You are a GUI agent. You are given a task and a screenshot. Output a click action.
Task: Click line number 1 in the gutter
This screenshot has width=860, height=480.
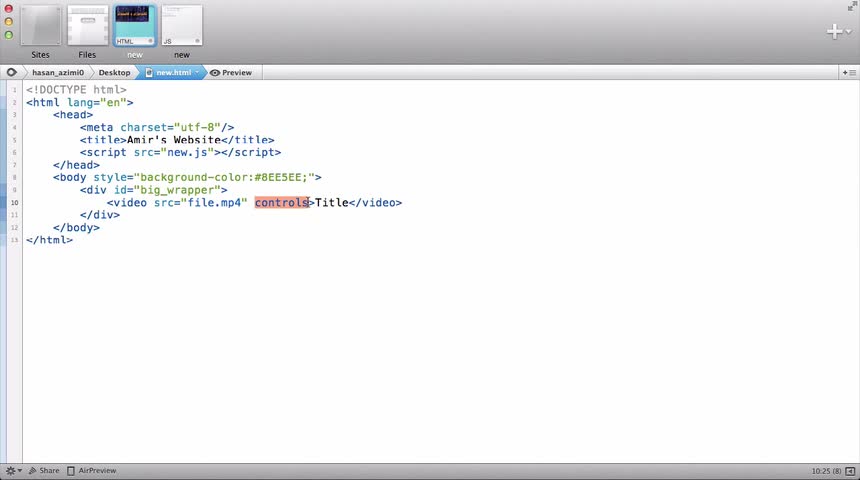tap(14, 89)
